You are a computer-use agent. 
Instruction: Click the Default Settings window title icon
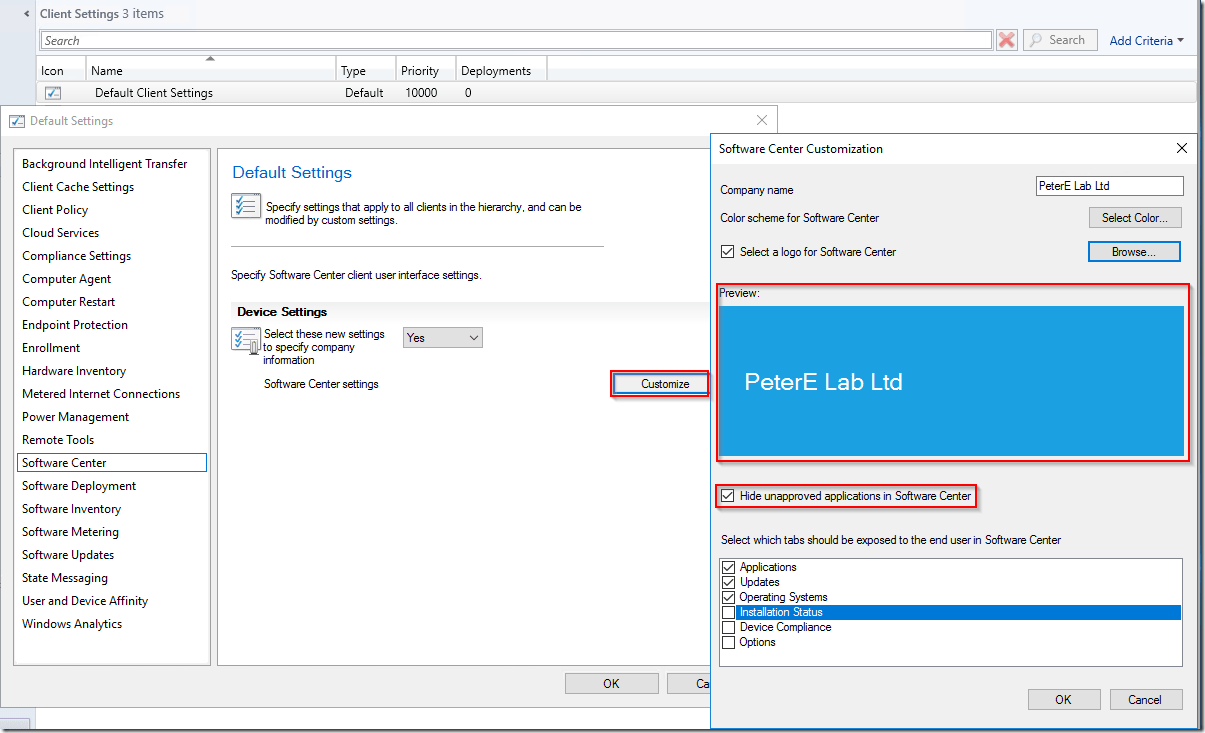click(x=17, y=121)
